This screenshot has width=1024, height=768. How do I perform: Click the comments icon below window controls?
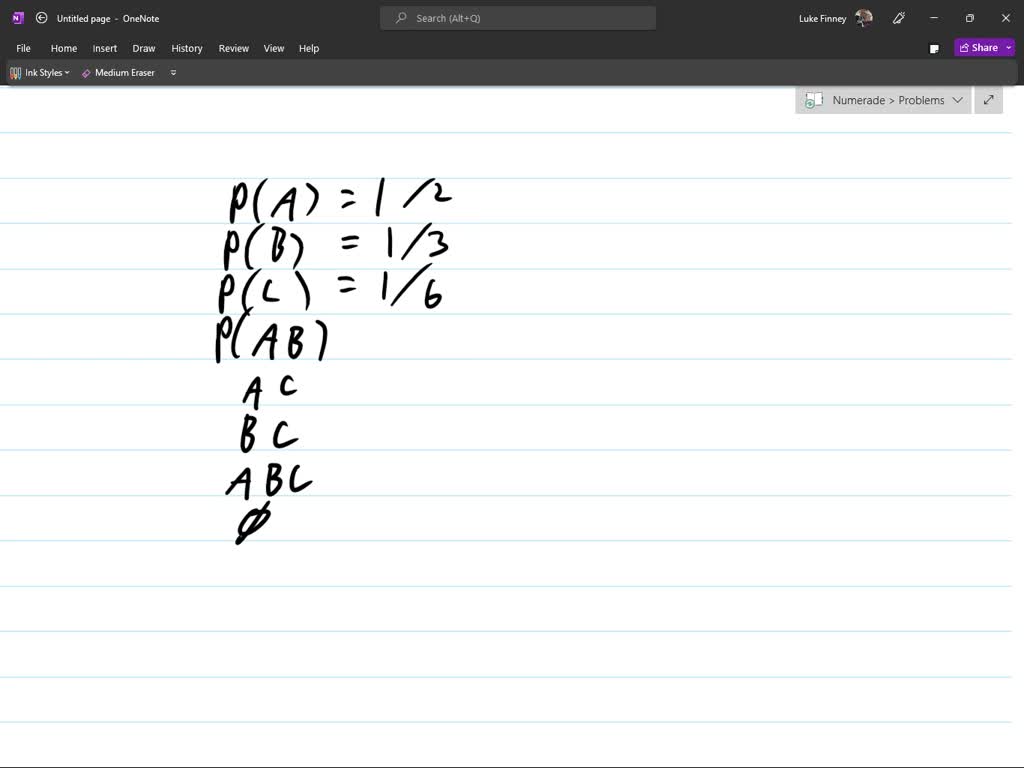click(933, 47)
